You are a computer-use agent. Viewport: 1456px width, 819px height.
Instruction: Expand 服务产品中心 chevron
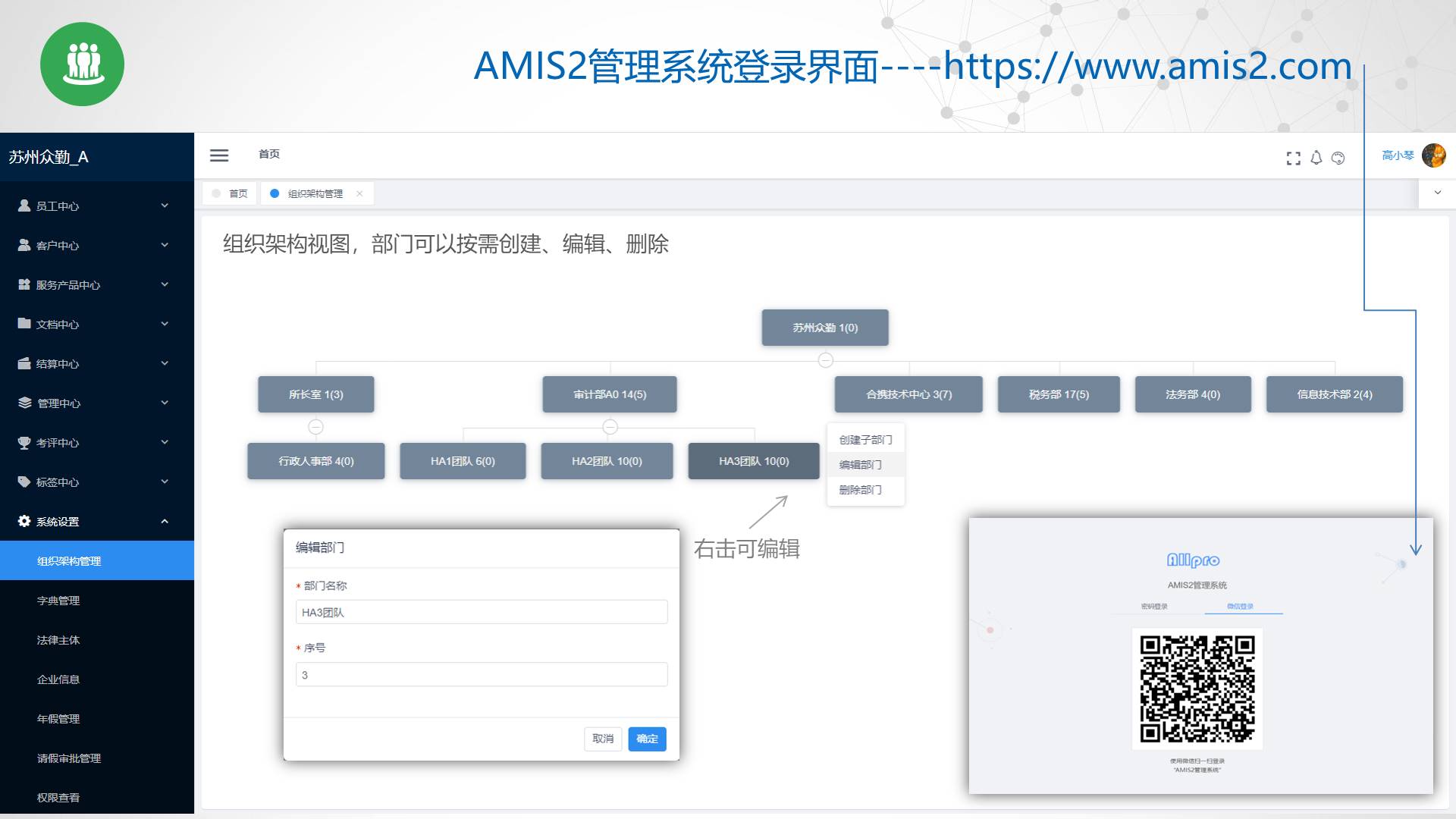[x=165, y=284]
